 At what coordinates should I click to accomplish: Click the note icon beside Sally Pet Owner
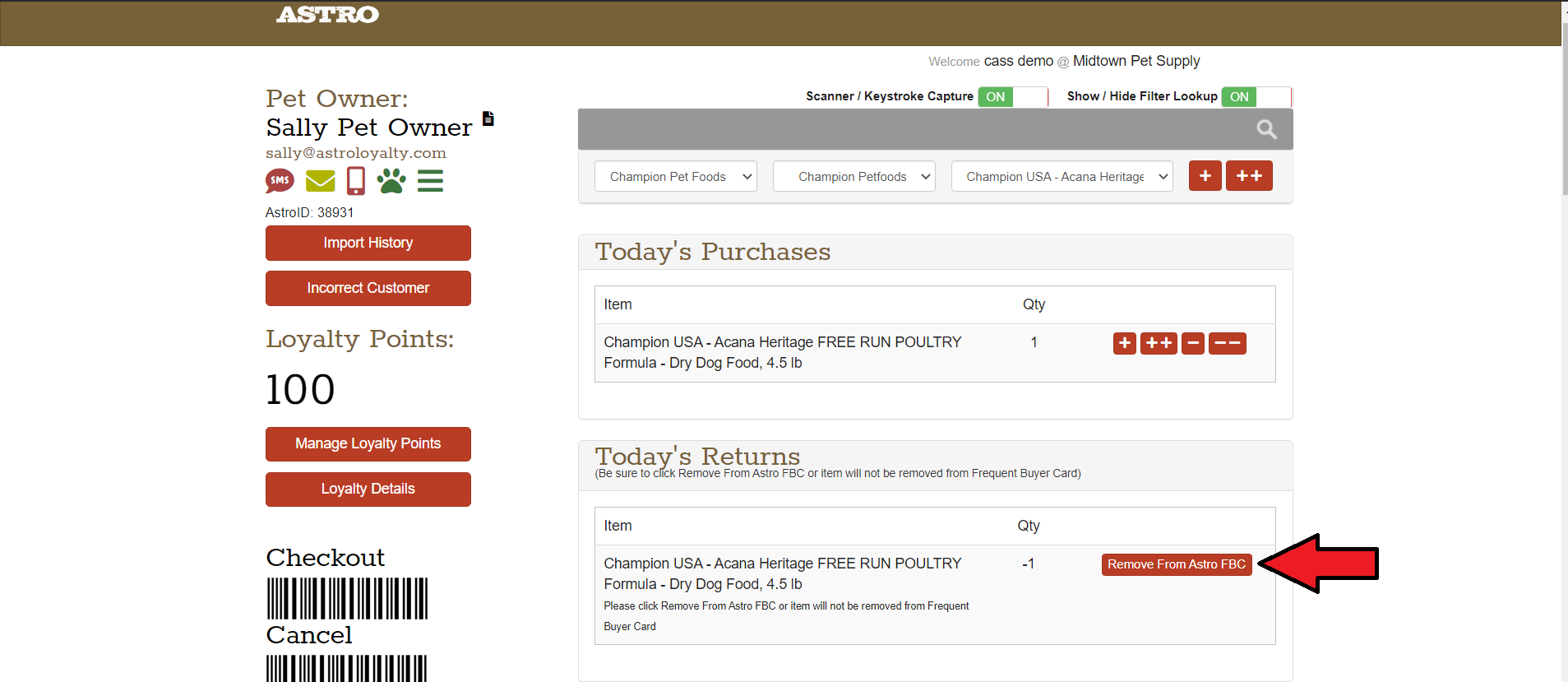coord(488,118)
